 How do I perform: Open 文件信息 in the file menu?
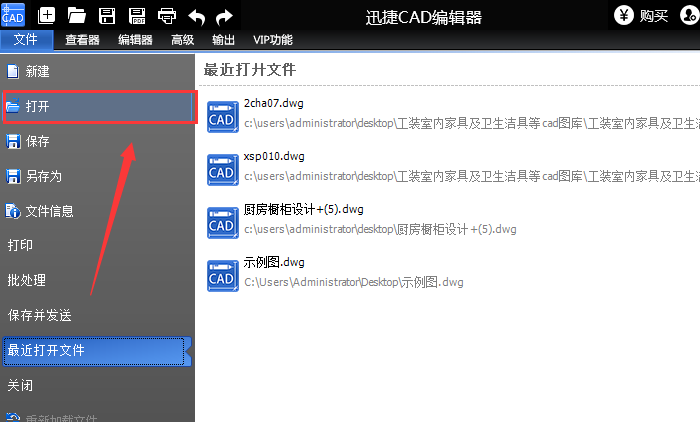97,211
